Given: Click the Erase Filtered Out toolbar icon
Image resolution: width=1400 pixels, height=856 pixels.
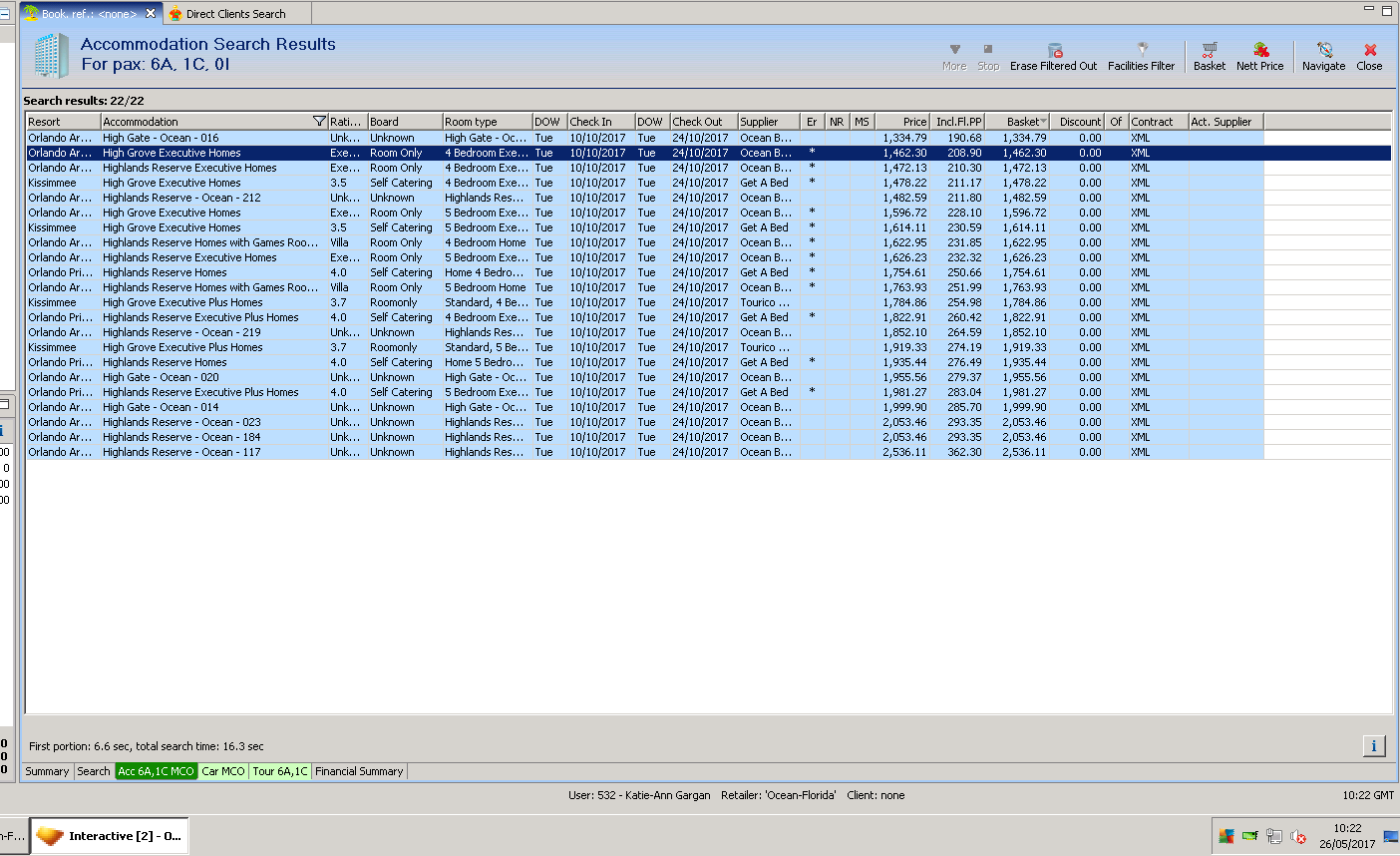Looking at the screenshot, I should tap(1054, 50).
